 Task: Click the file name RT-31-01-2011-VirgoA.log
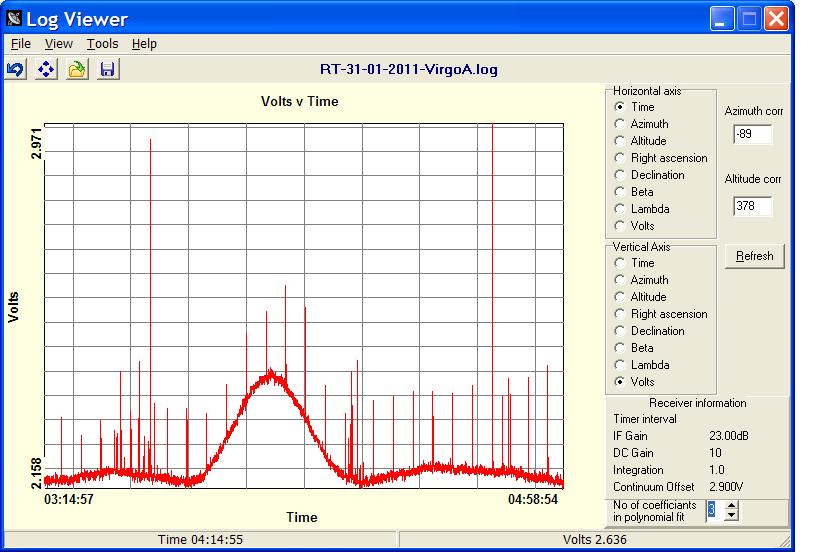coord(409,69)
